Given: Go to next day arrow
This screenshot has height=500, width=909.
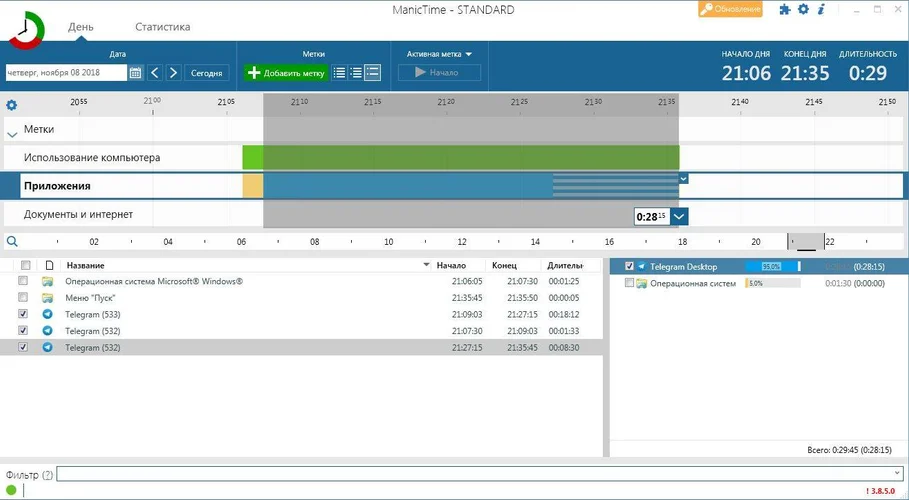Looking at the screenshot, I should (x=173, y=73).
